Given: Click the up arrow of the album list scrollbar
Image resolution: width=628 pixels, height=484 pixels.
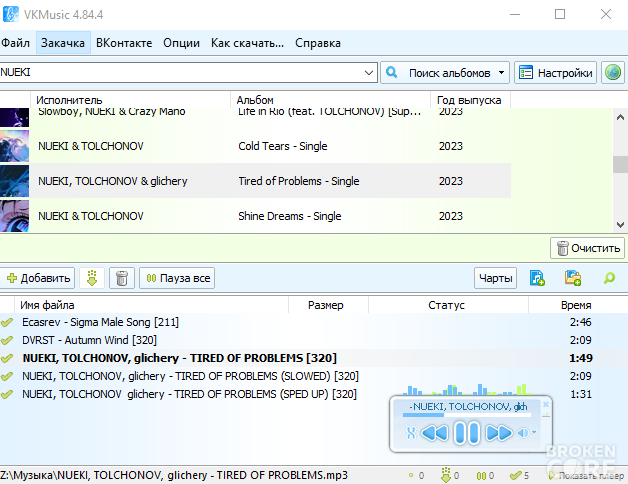Looking at the screenshot, I should [620, 117].
